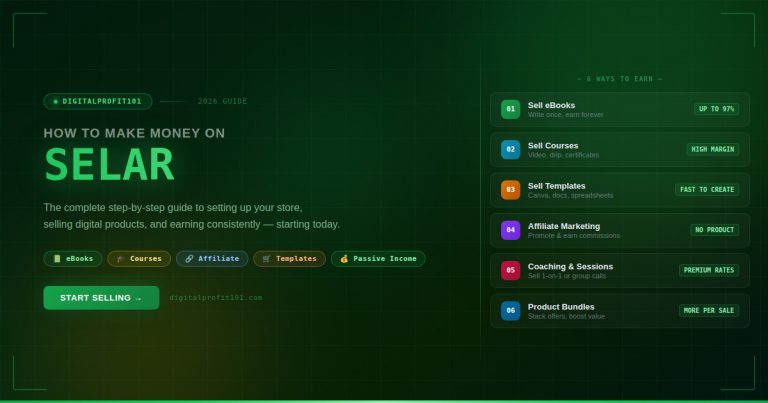Click the PREMIUM RATES tag
Screen dimensions: 768x403
tap(709, 270)
